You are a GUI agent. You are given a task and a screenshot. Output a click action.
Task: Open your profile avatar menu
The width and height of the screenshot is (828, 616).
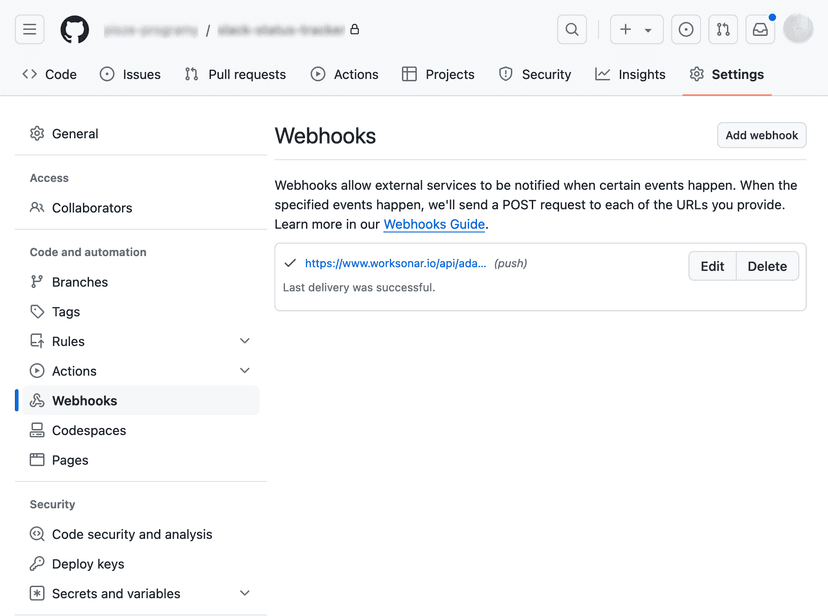pos(797,29)
